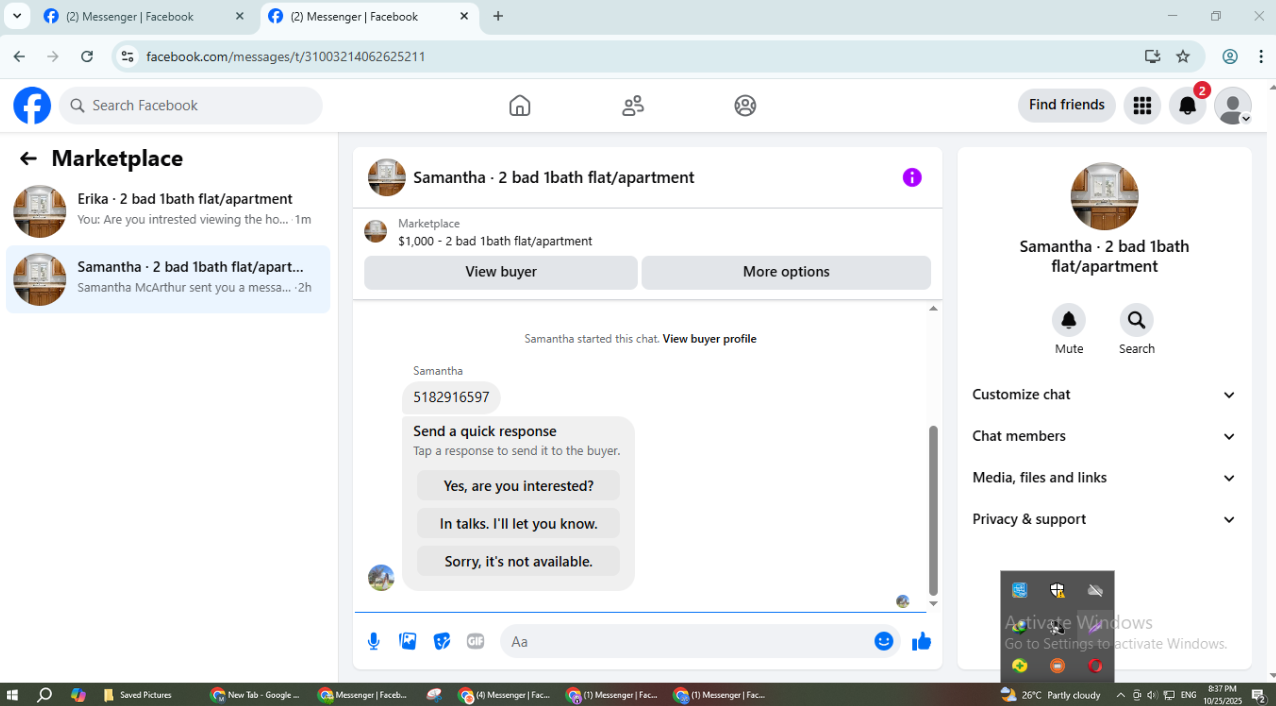This screenshot has width=1276, height=706.
Task: Go back in Chrome browser history
Action: 19,57
